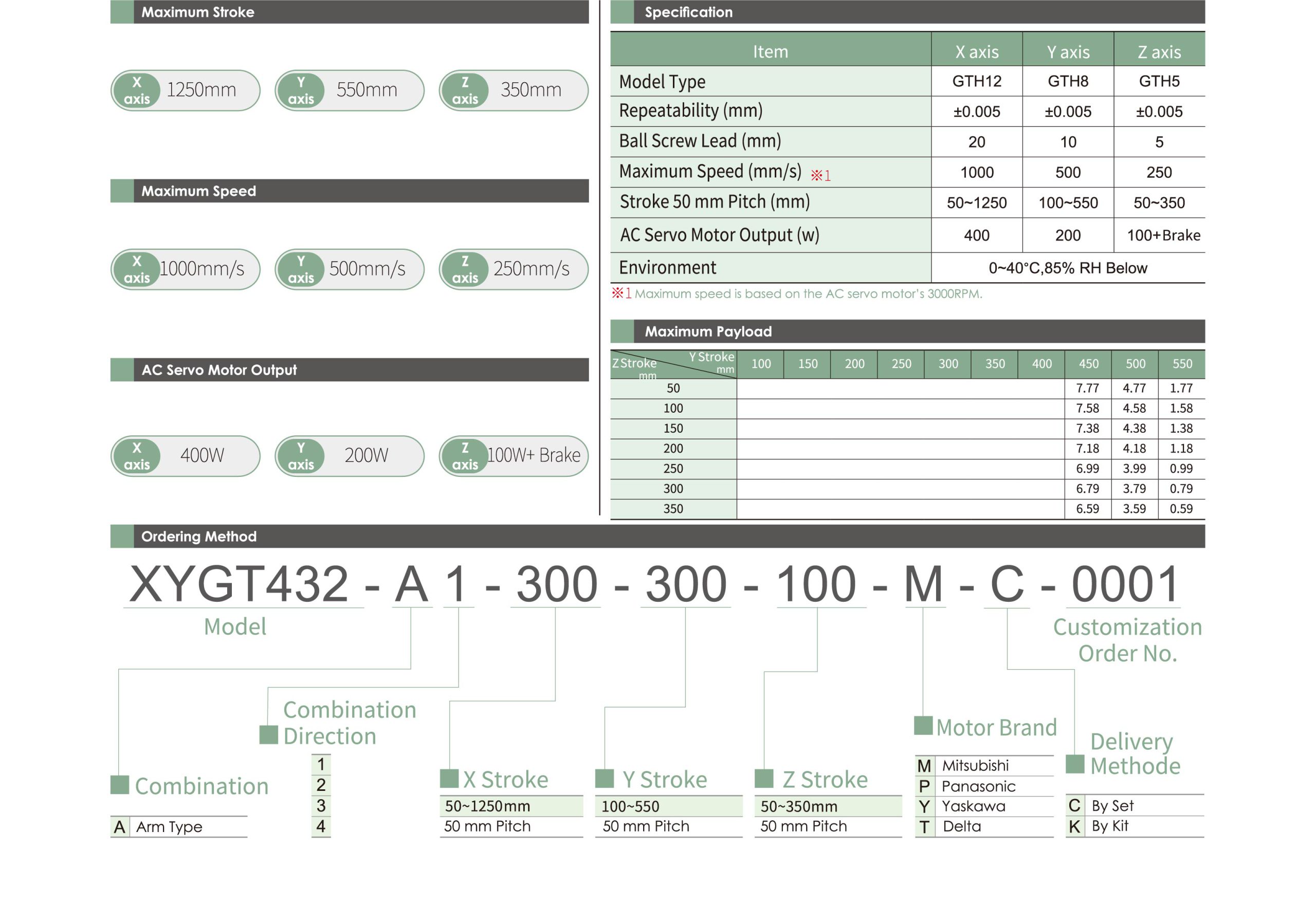The width and height of the screenshot is (1316, 906).
Task: Click the X axis badge under Maximum Stroke
Action: (x=137, y=90)
